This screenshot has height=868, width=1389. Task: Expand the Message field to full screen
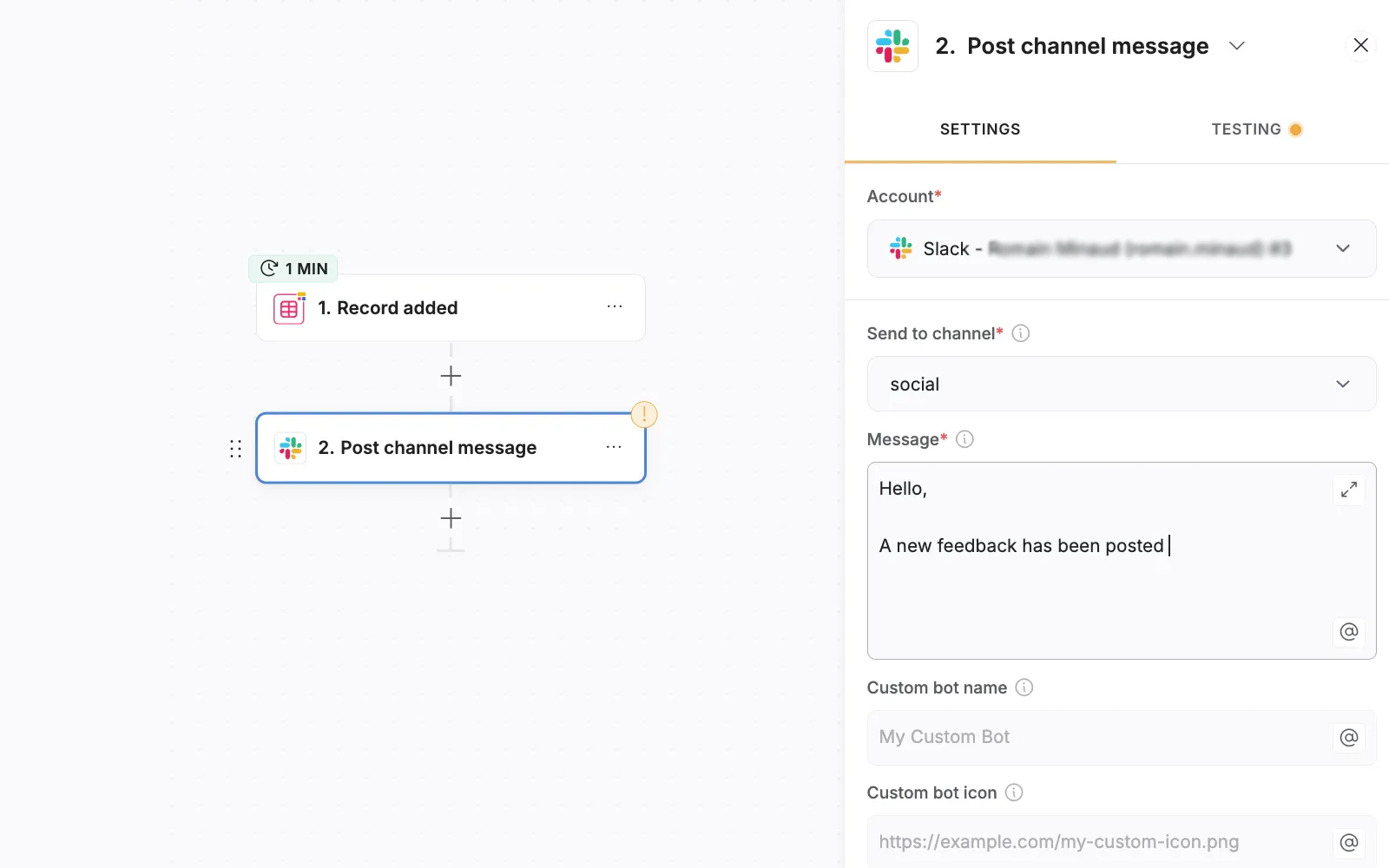pyautogui.click(x=1348, y=490)
